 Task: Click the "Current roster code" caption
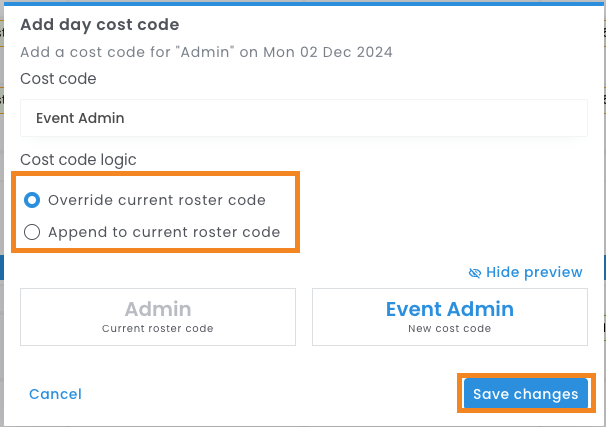[x=158, y=328]
